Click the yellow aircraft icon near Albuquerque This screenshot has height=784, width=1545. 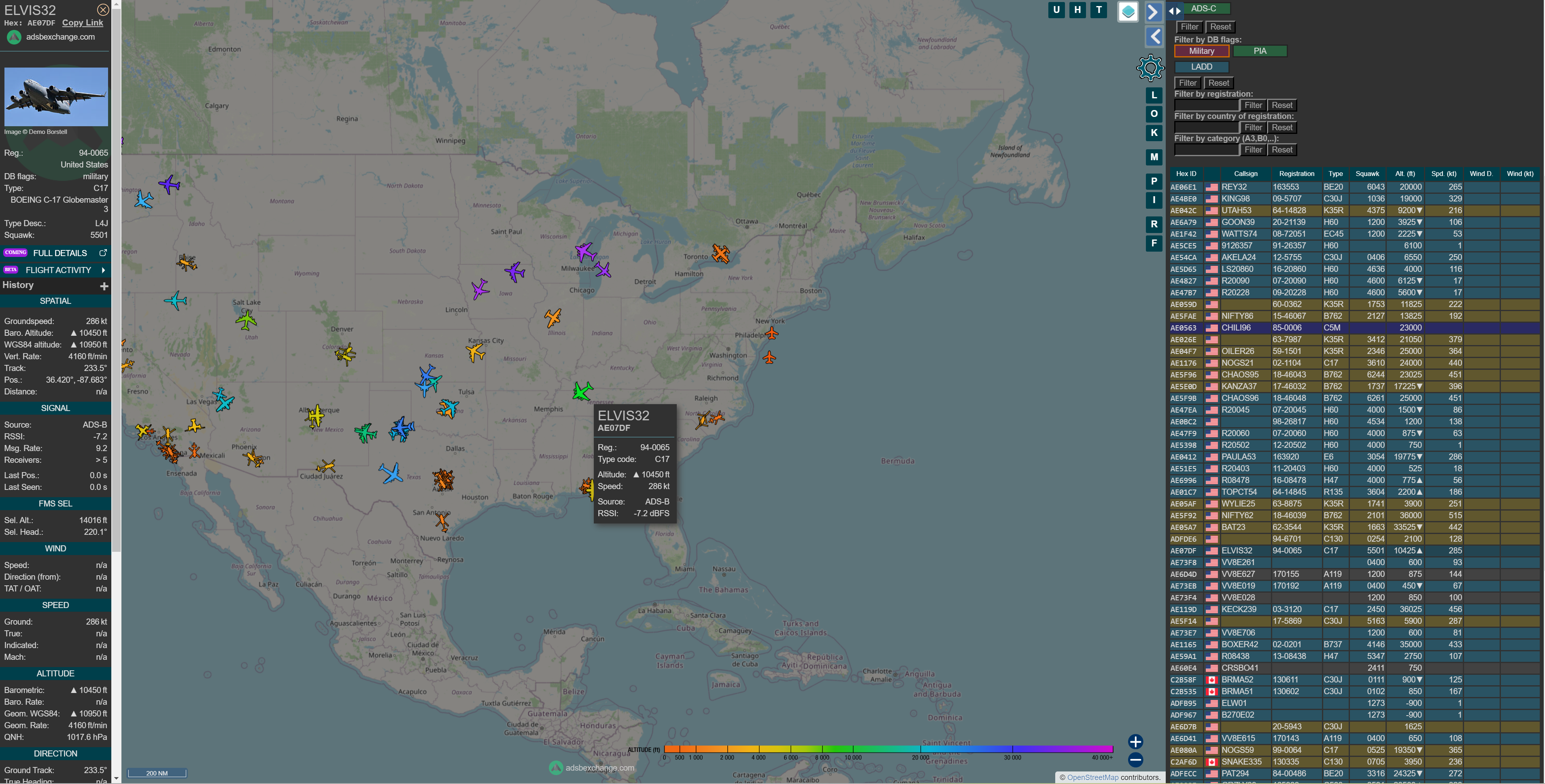pyautogui.click(x=315, y=415)
